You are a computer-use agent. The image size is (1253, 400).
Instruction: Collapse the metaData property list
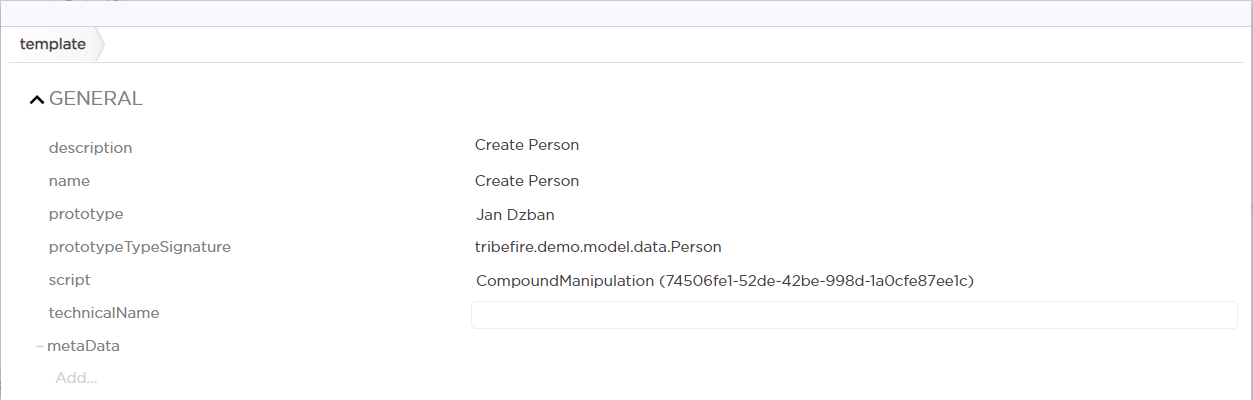40,346
